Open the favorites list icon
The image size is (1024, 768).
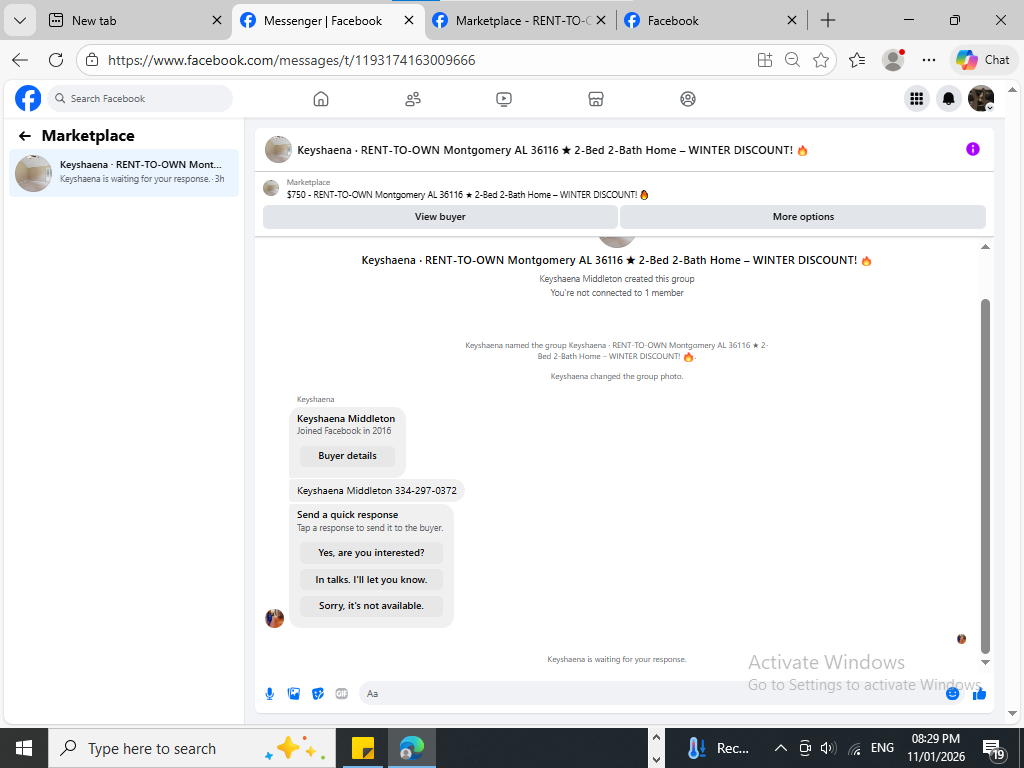tap(857, 60)
